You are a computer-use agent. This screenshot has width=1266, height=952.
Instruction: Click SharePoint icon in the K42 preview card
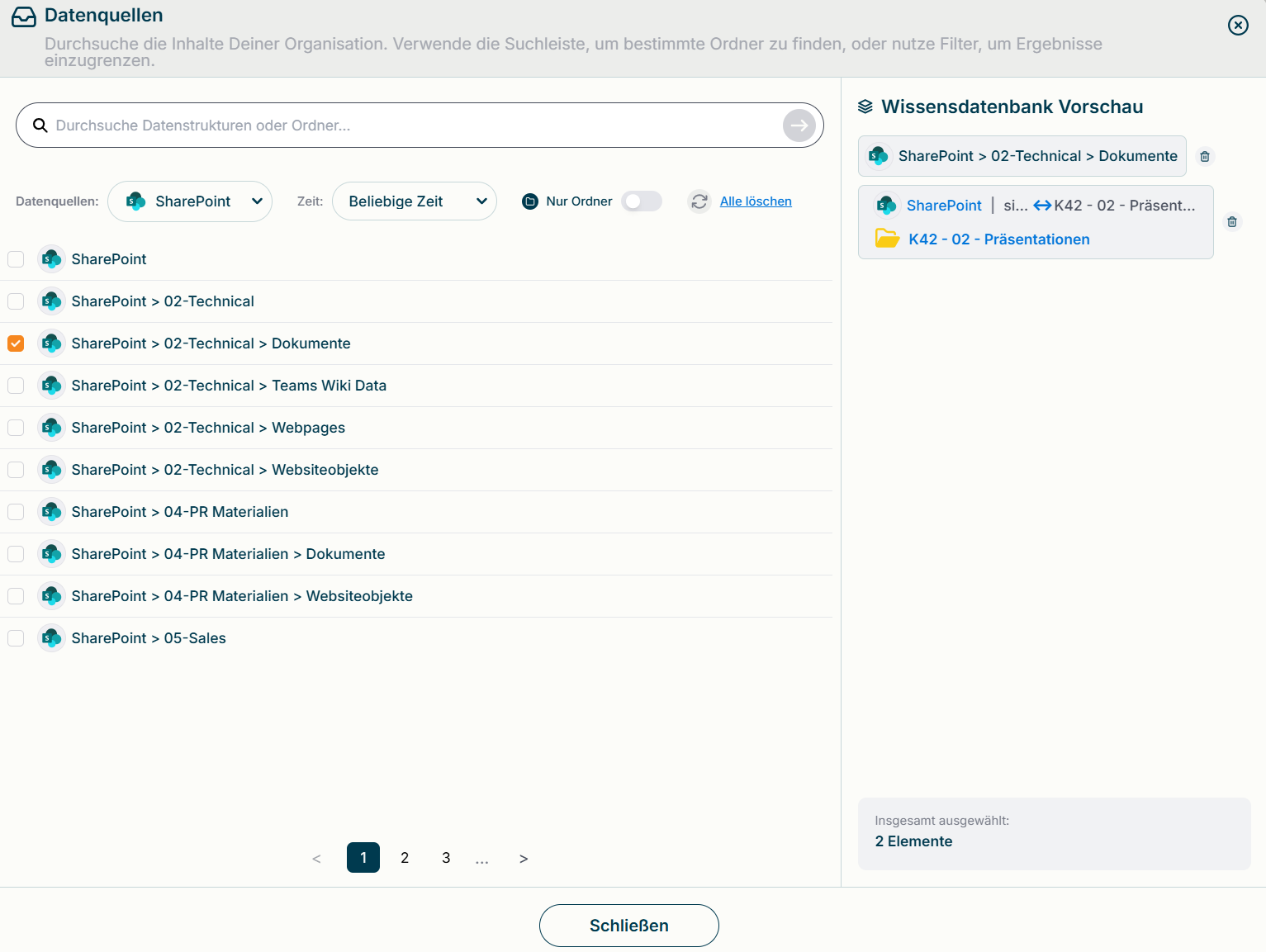pos(887,206)
